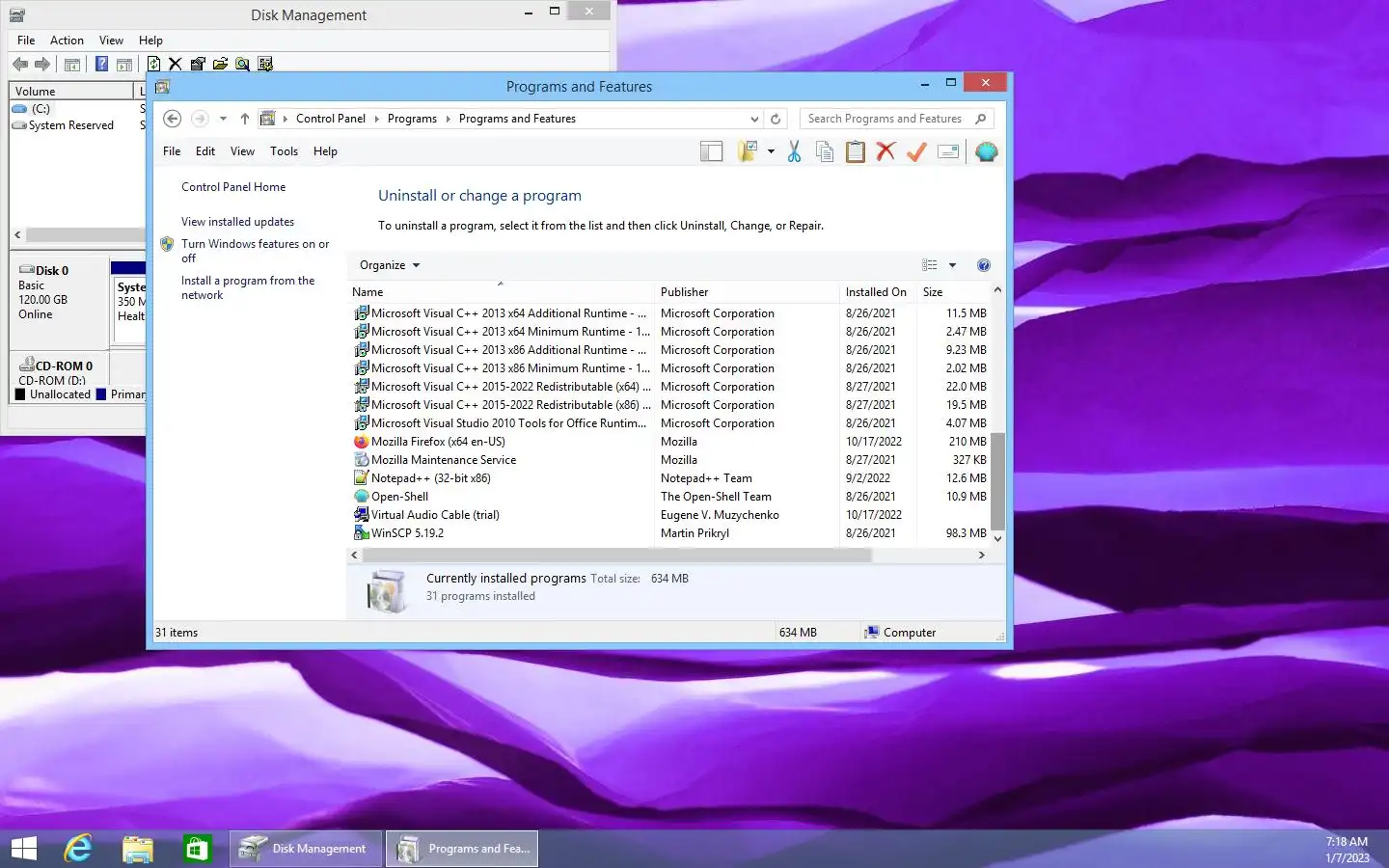Click the program list horizontal scrollbar thumb
Viewport: 1389px width, 868px height.
[617, 556]
